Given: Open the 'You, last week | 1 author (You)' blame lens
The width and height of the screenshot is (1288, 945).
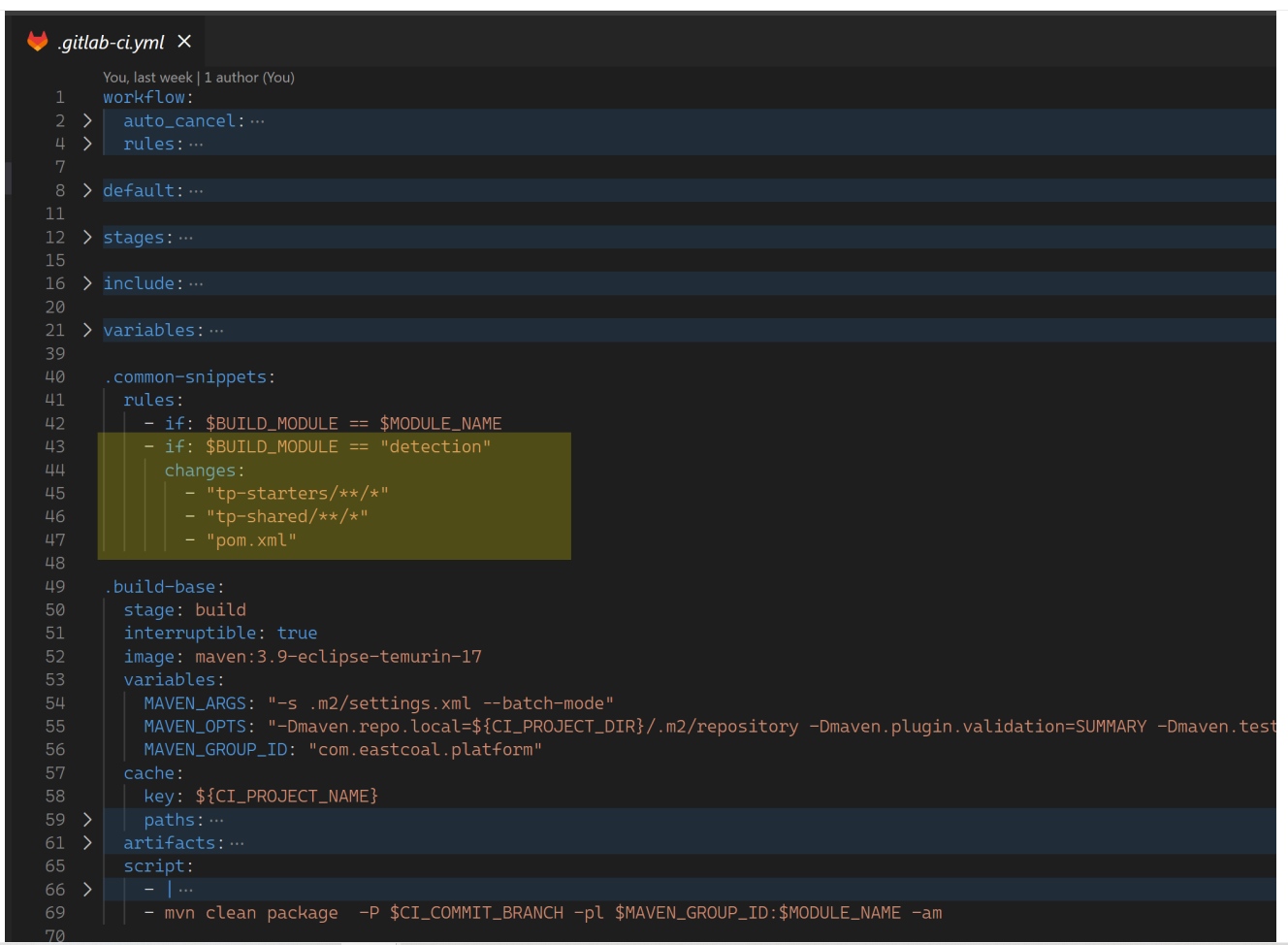Looking at the screenshot, I should tap(199, 78).
